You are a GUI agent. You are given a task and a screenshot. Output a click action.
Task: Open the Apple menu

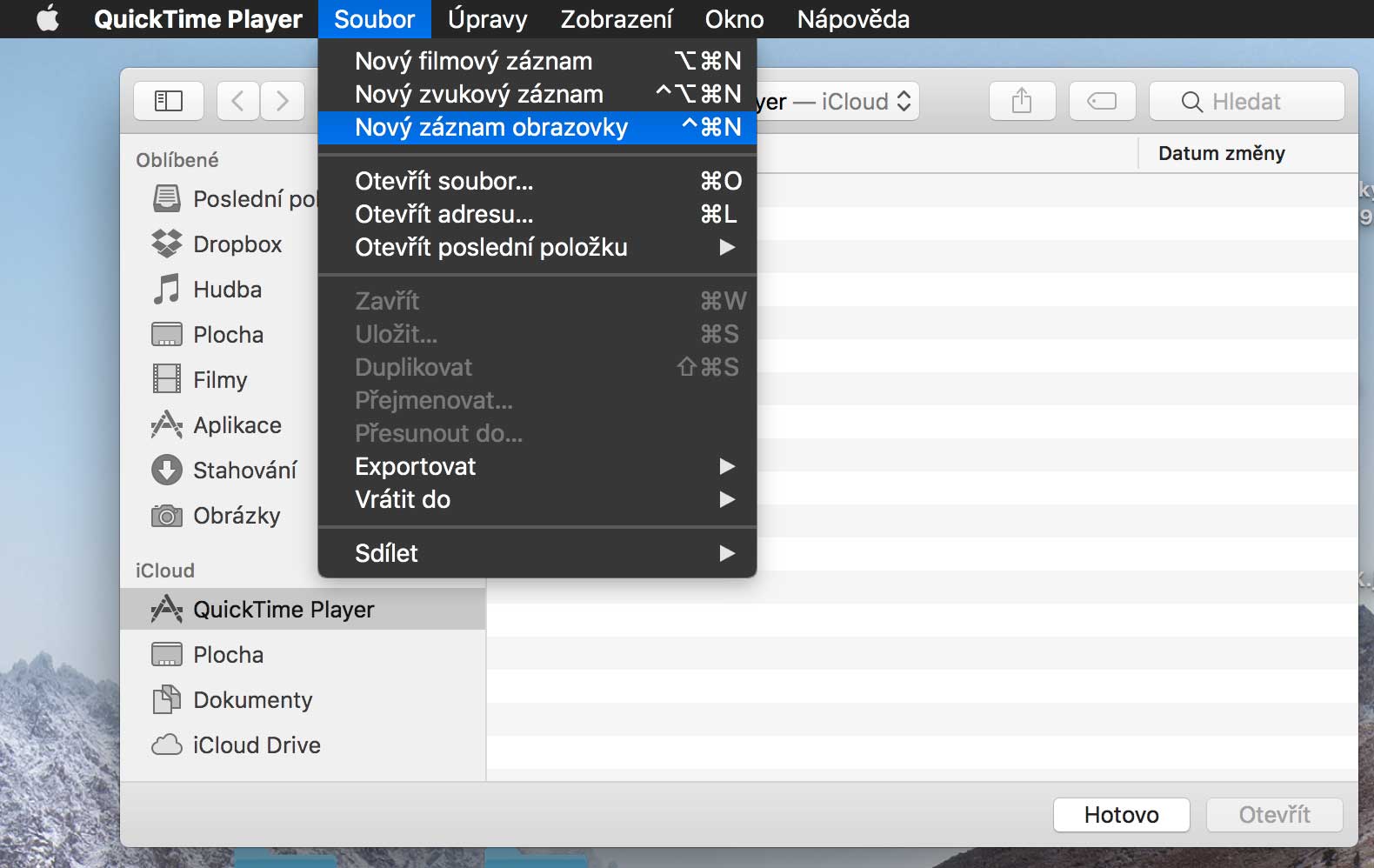pos(48,18)
